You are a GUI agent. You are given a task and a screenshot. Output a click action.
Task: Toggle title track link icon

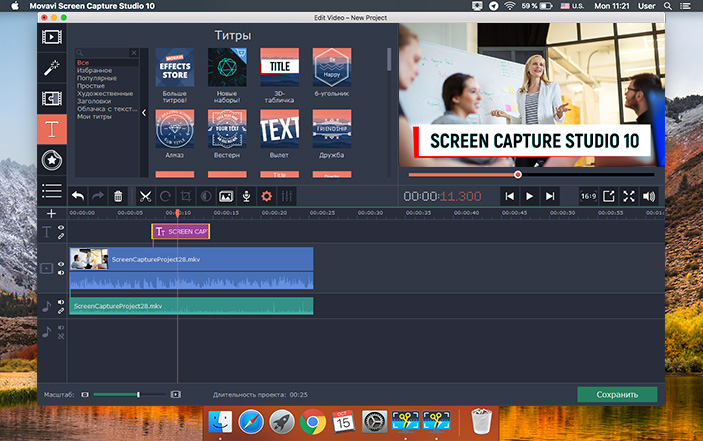pos(61,236)
